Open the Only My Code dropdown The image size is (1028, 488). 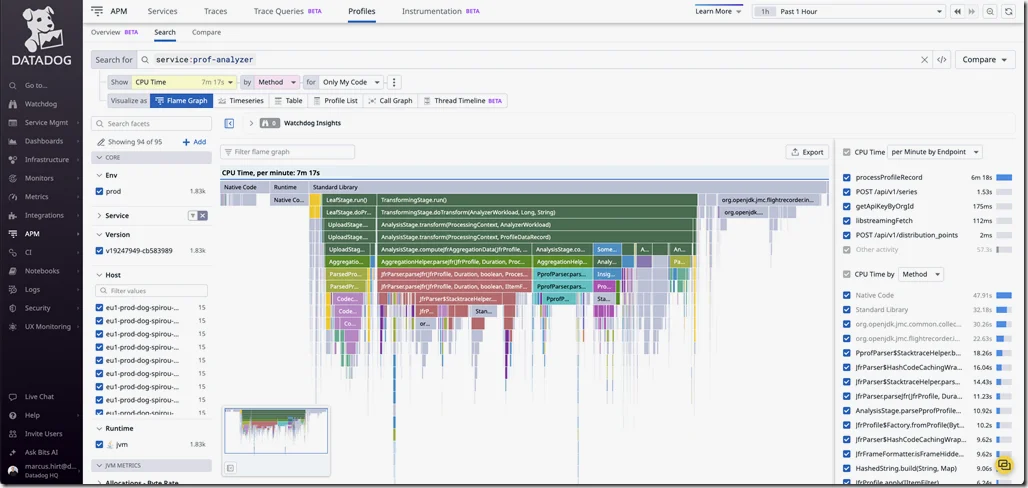pos(351,82)
